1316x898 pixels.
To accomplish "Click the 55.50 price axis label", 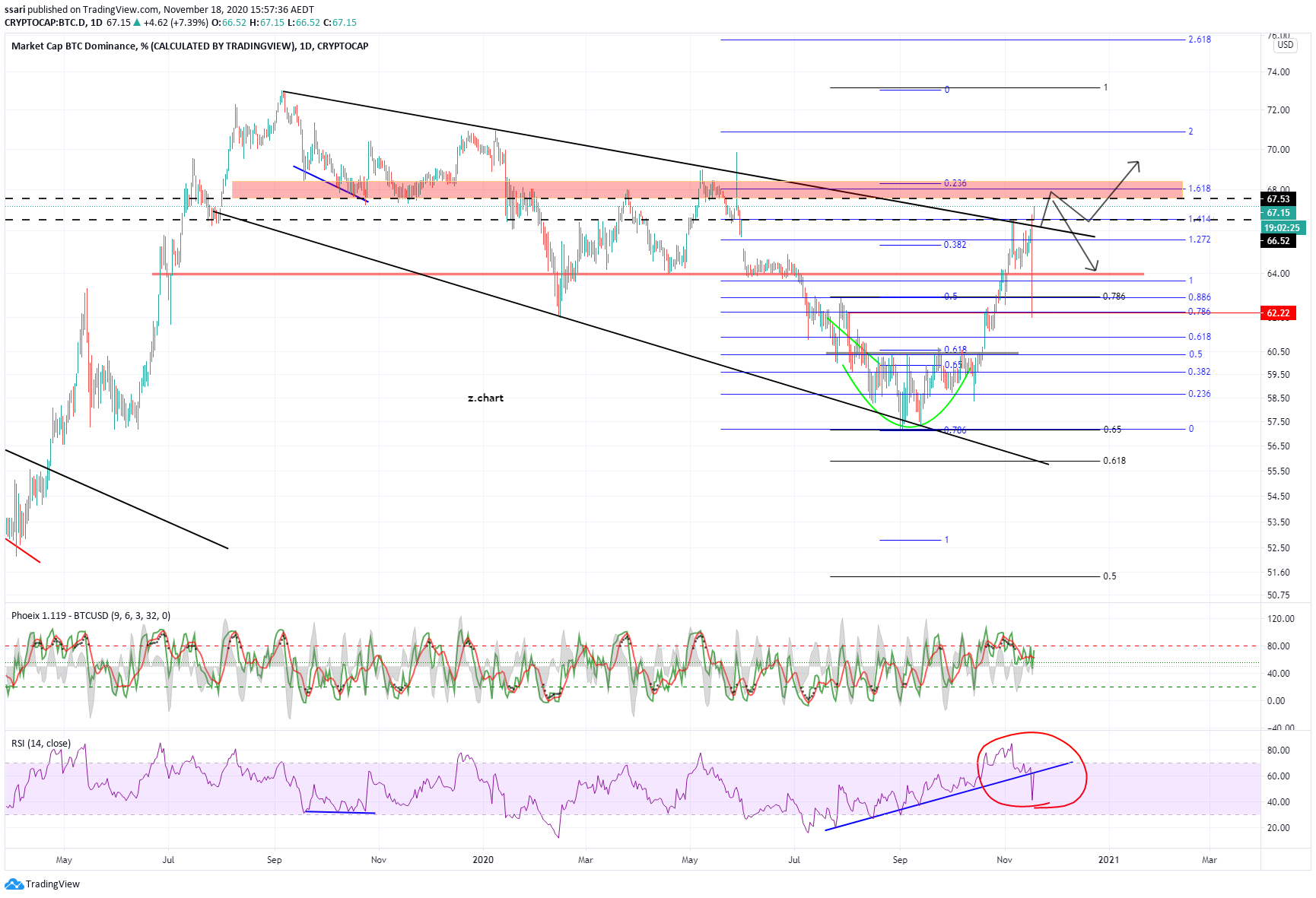I will tap(1279, 471).
